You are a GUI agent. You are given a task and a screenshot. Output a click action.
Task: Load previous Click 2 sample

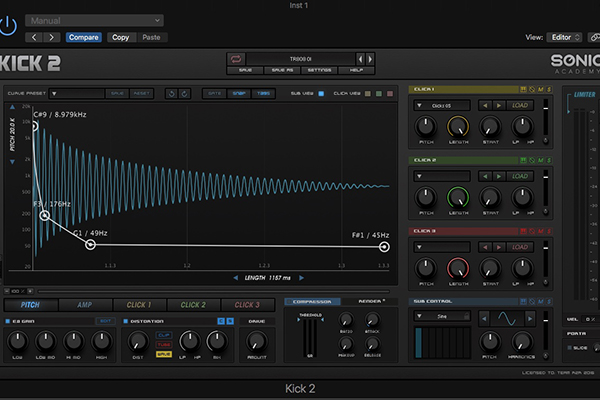click(x=485, y=176)
